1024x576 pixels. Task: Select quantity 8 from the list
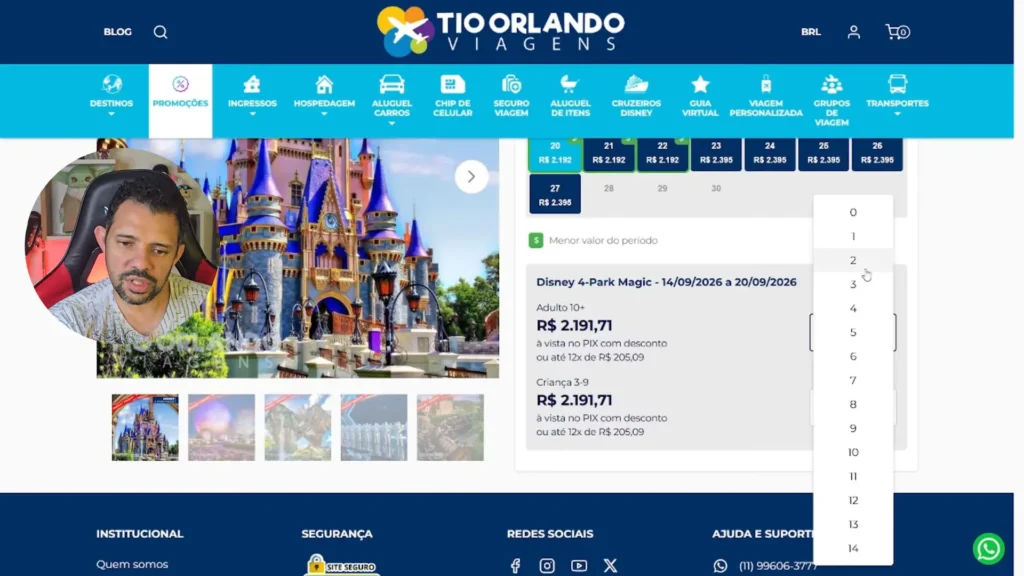pyautogui.click(x=853, y=404)
